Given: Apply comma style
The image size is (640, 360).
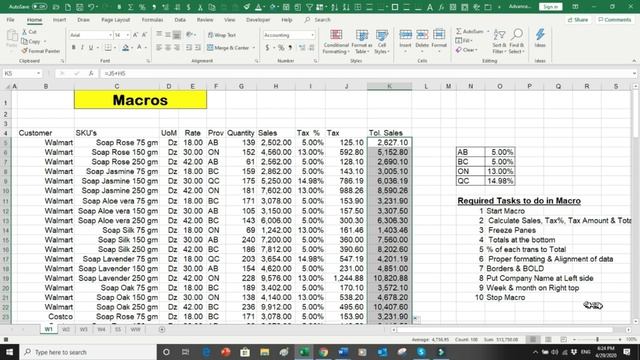Looking at the screenshot, I should point(290,48).
